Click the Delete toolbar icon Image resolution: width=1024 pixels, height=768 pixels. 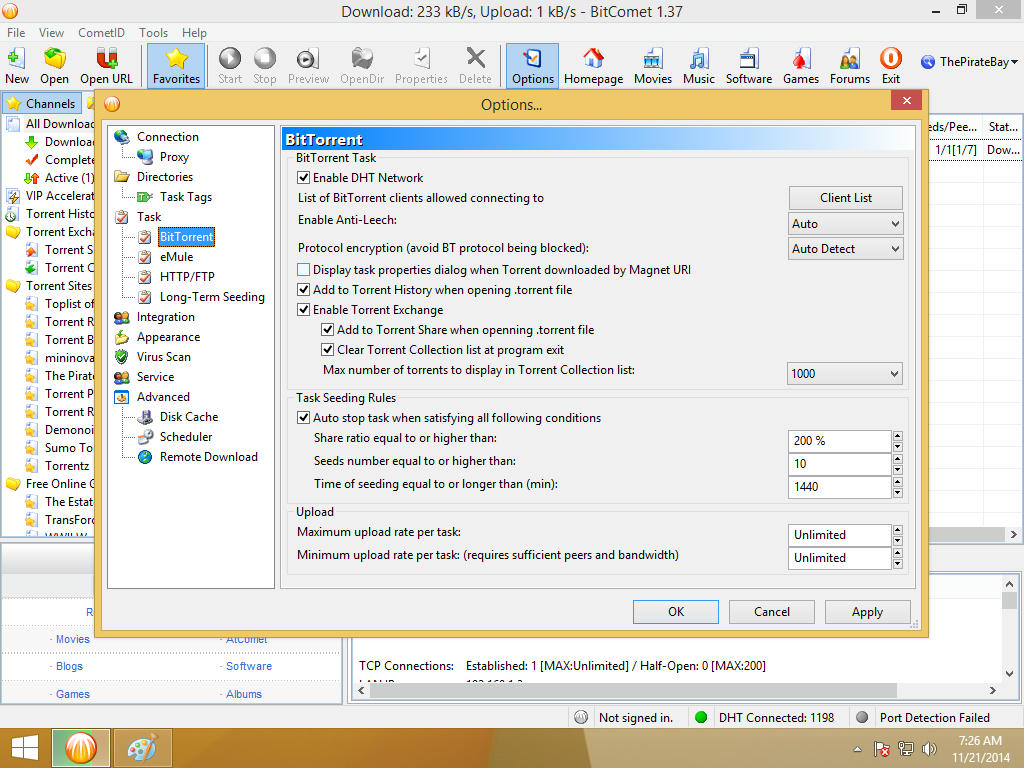coord(475,66)
